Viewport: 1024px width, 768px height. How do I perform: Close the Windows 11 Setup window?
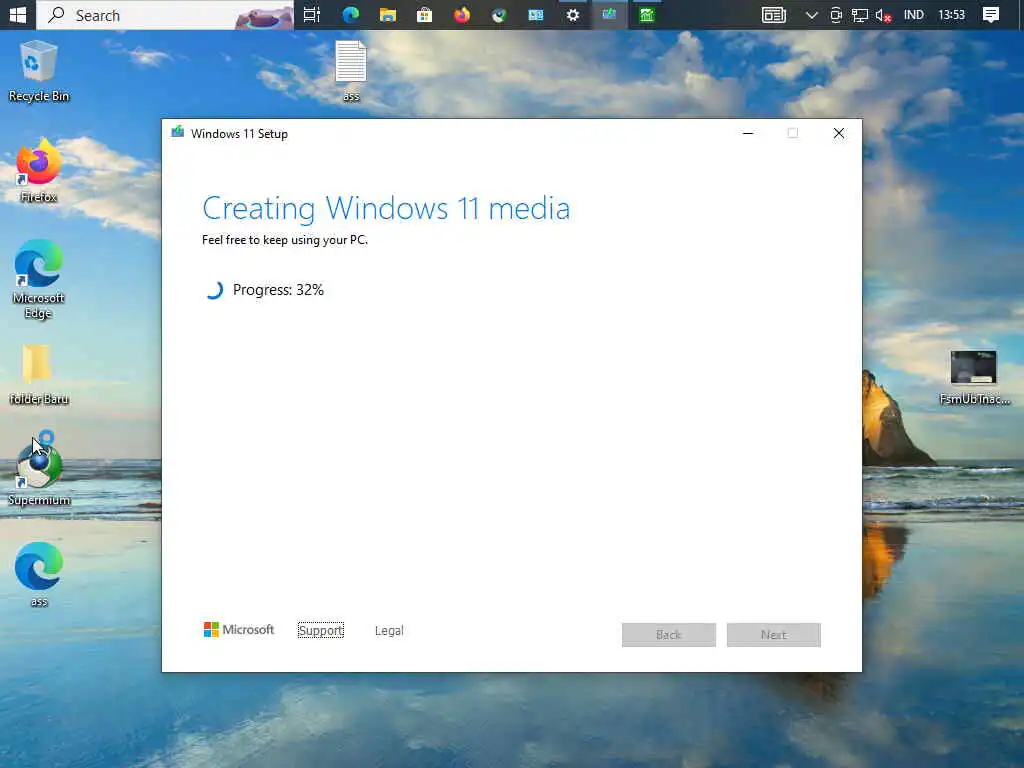(x=839, y=133)
